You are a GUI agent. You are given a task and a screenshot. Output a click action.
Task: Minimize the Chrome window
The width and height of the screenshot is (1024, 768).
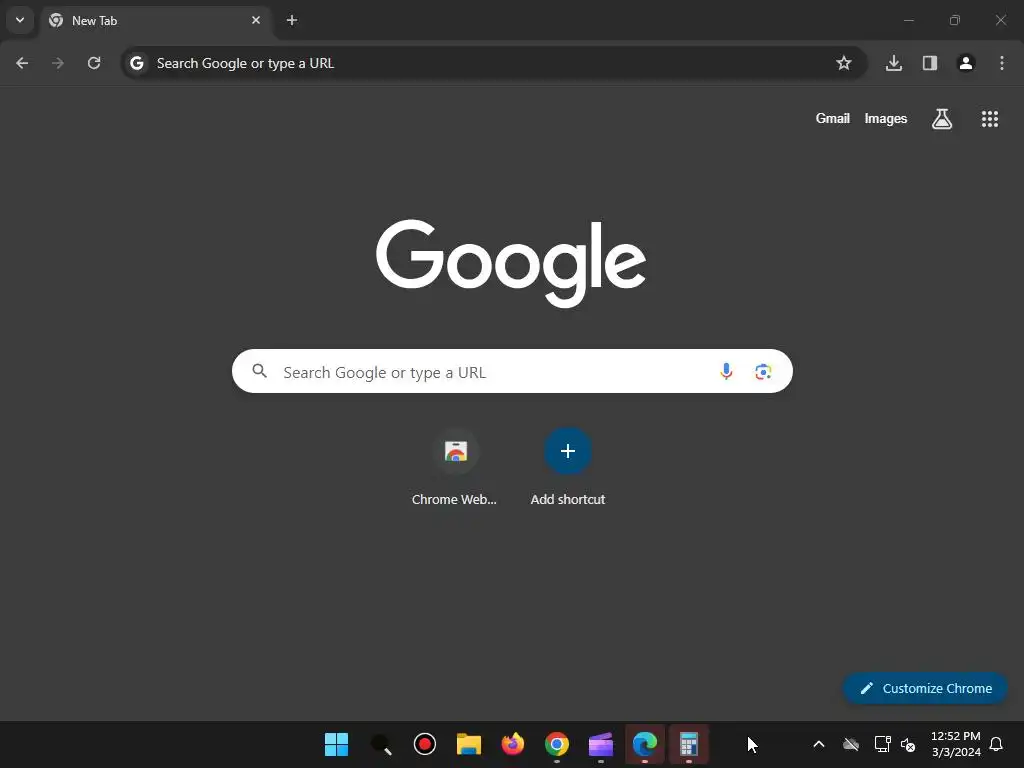908,20
